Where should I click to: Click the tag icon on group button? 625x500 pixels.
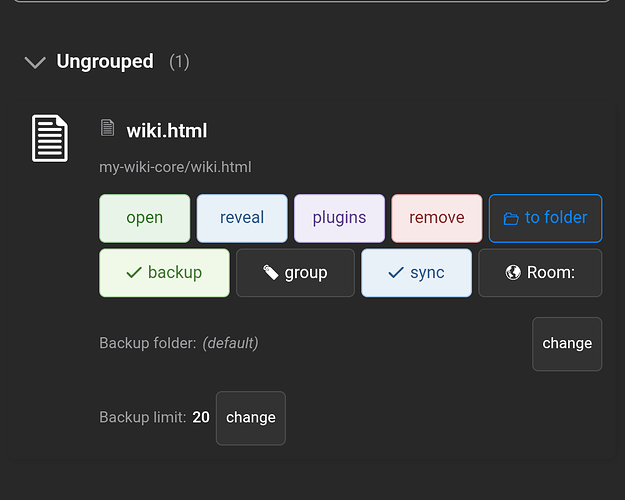click(270, 273)
